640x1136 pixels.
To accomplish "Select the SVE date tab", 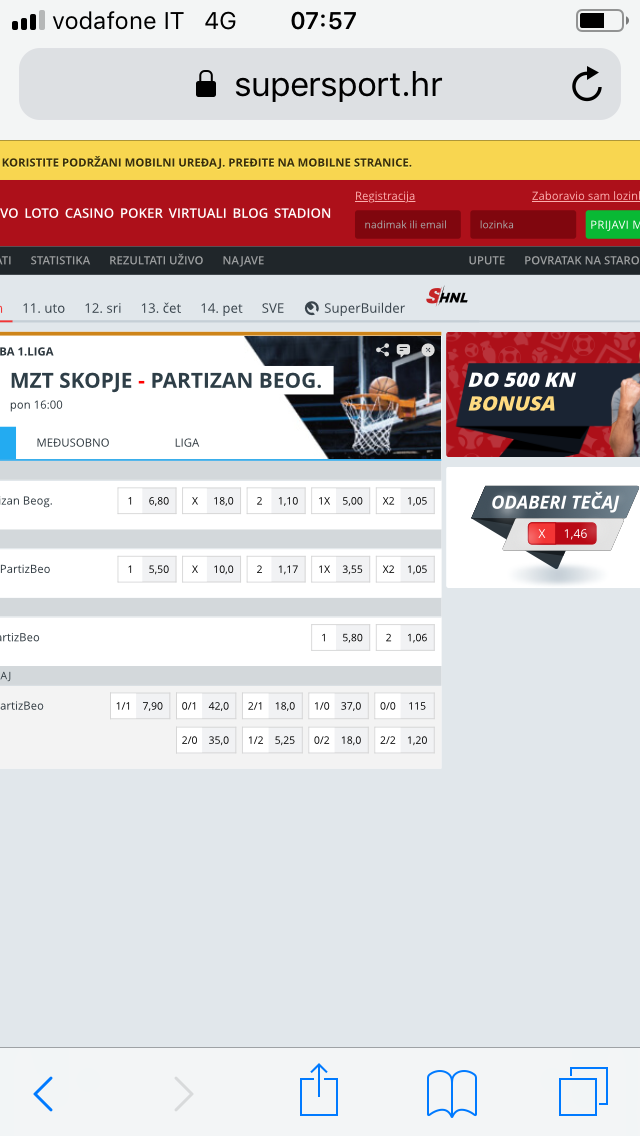I will (273, 308).
